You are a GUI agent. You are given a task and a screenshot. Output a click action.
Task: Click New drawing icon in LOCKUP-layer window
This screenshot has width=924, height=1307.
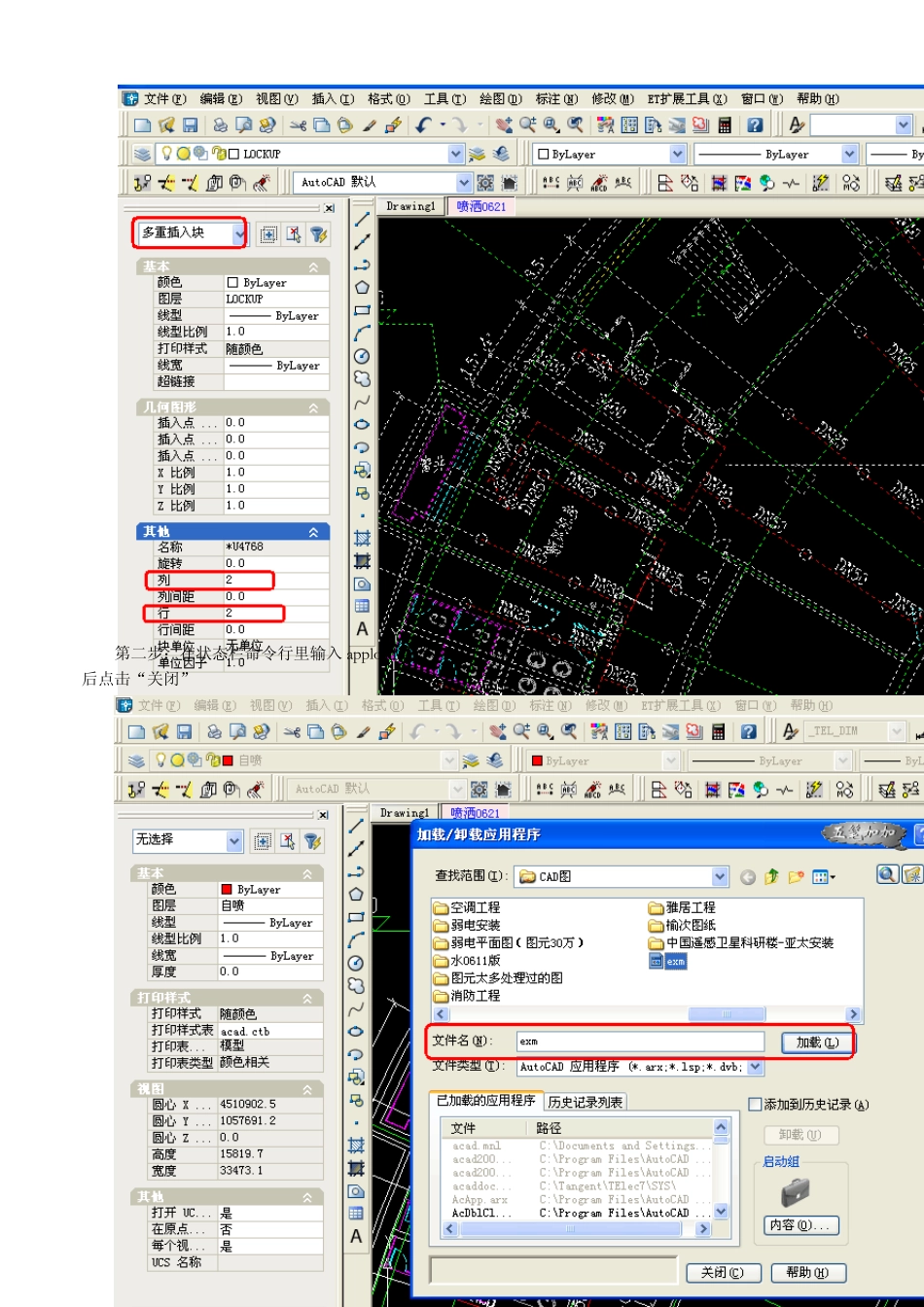click(x=142, y=125)
